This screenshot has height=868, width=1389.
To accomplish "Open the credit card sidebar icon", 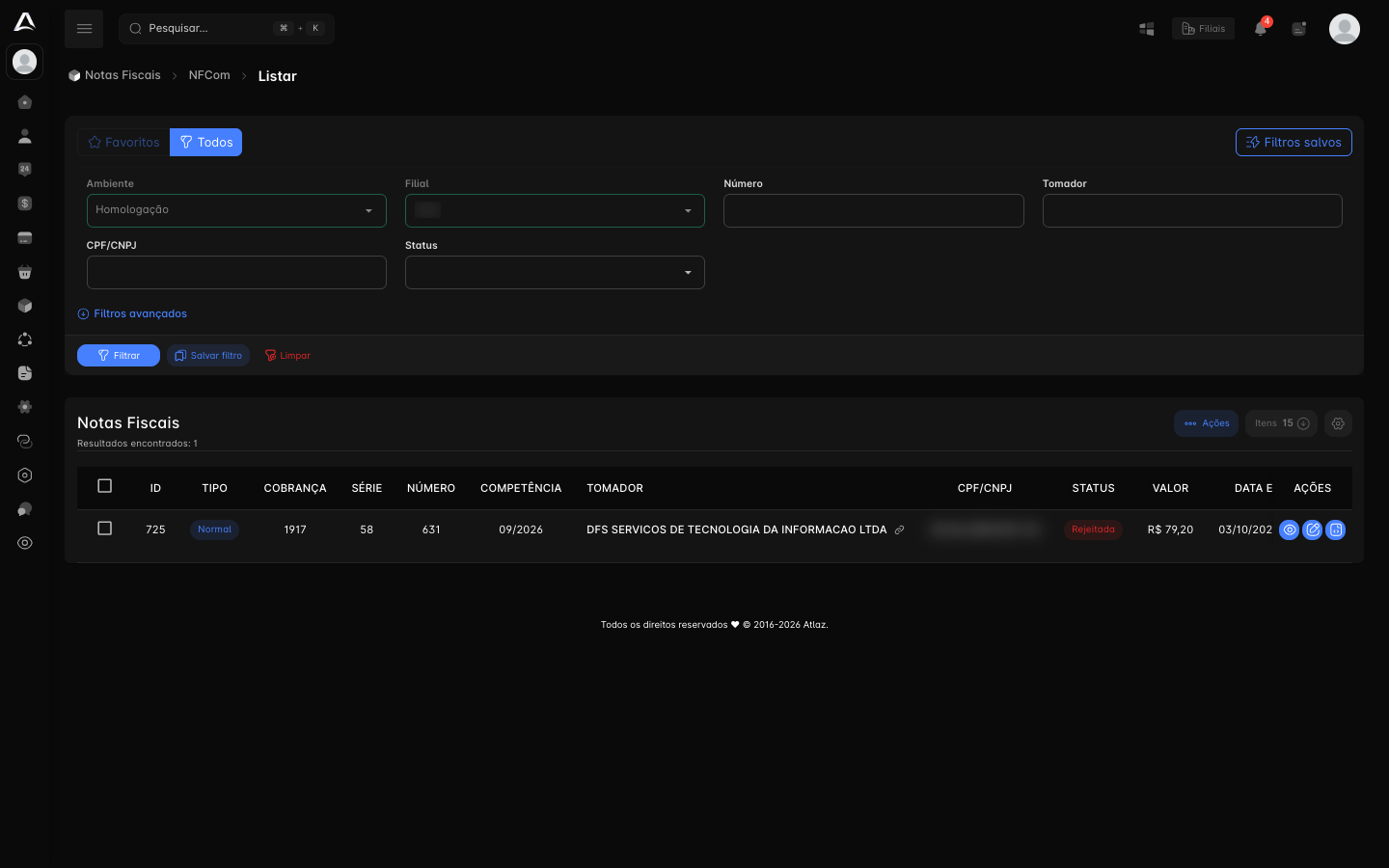I will 25,237.
